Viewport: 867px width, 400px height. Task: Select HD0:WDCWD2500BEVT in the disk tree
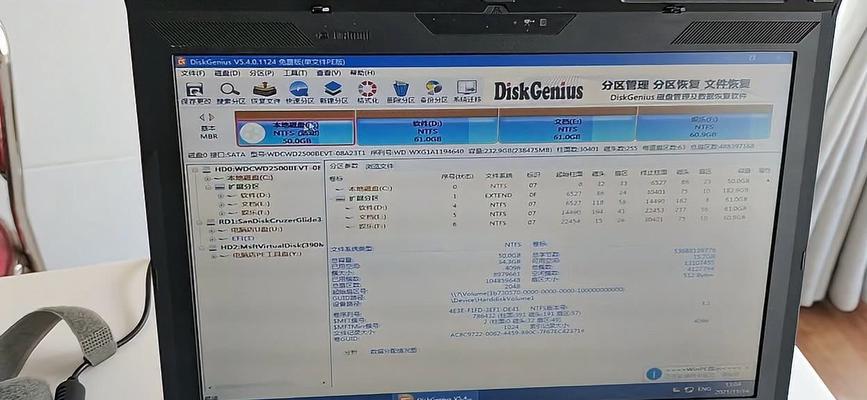pyautogui.click(x=270, y=168)
